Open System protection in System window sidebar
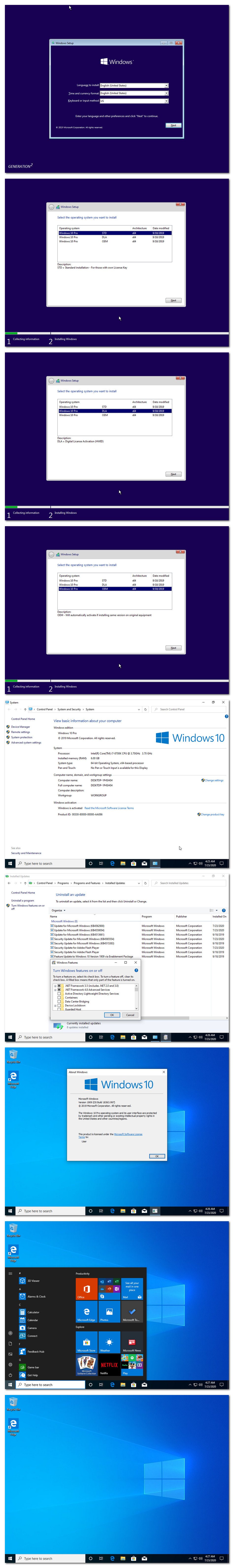The width and height of the screenshot is (234, 1568). click(x=22, y=737)
